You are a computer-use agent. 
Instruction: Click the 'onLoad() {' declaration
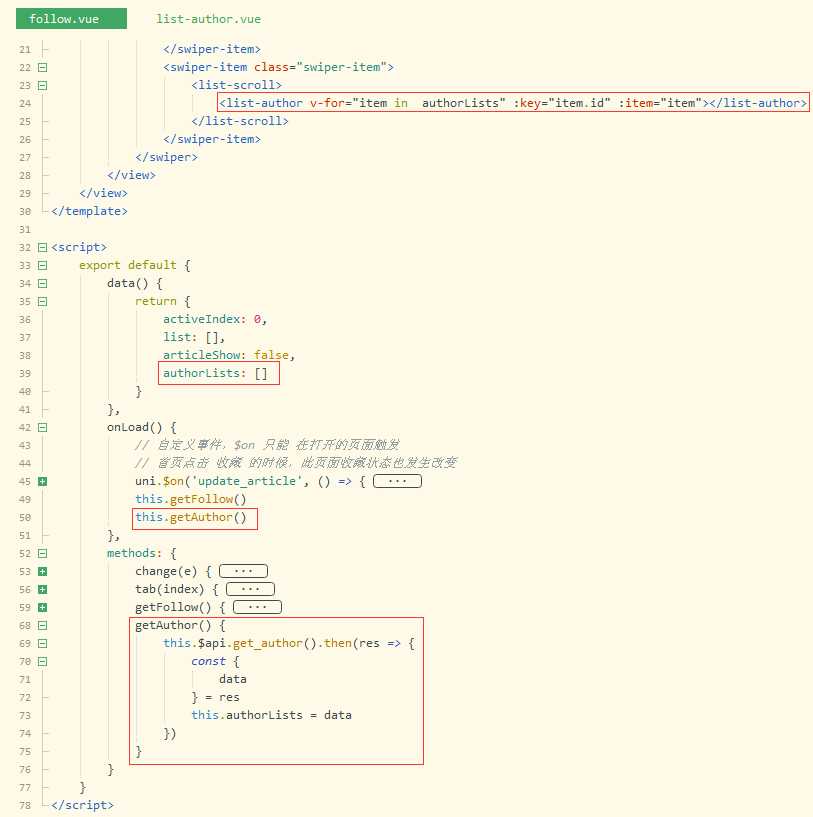142,427
